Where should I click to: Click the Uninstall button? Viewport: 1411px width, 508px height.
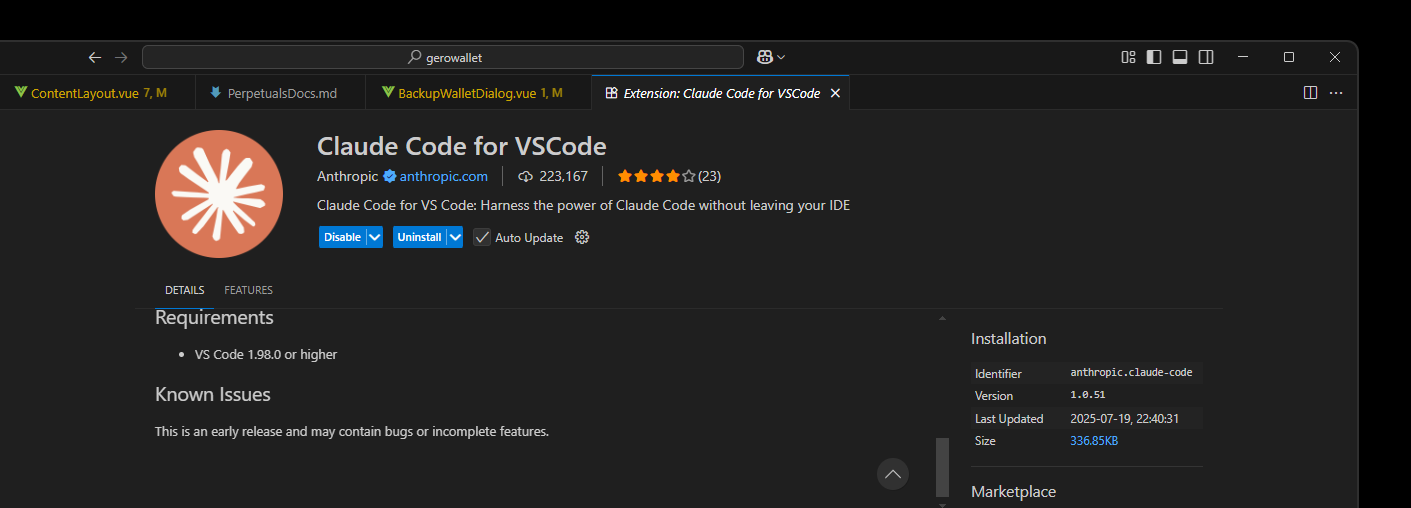tap(419, 237)
